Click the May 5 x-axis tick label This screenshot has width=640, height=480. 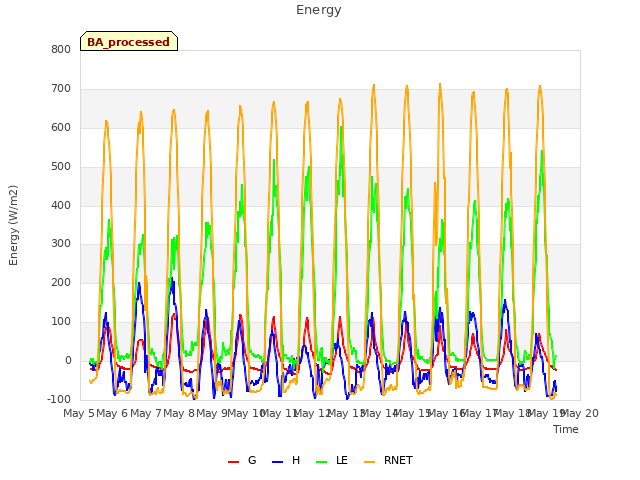[x=79, y=413]
